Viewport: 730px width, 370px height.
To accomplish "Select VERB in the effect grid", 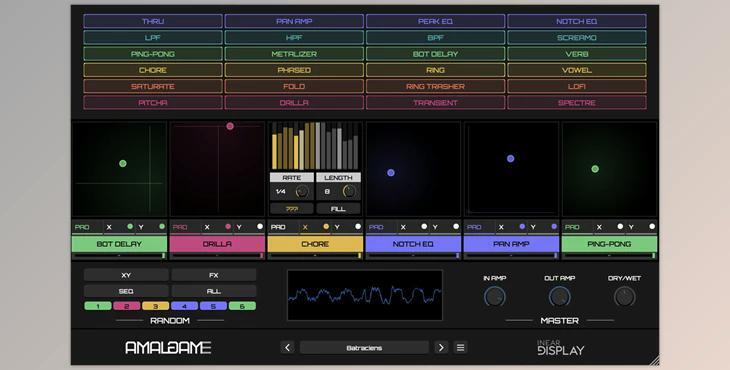I will [577, 54].
